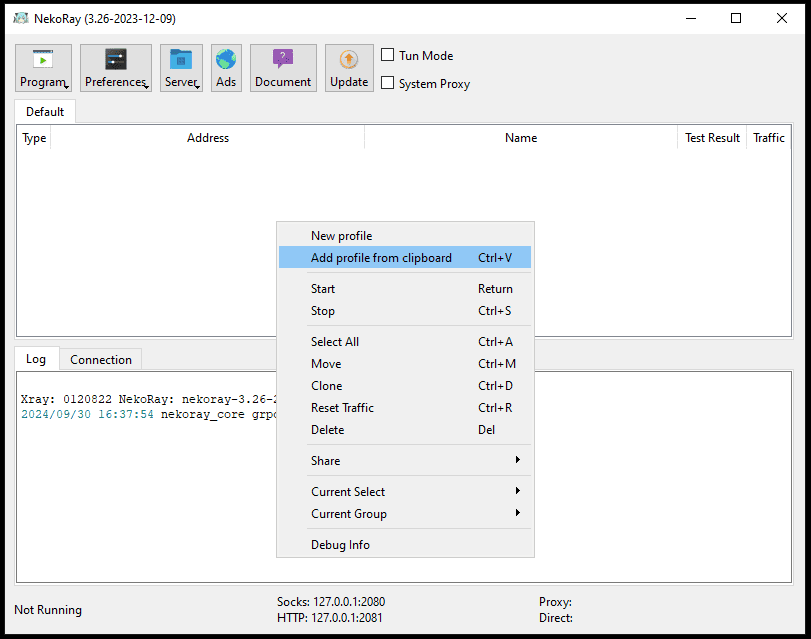The image size is (811, 639).
Task: Sort by the Address column header
Action: (x=208, y=138)
